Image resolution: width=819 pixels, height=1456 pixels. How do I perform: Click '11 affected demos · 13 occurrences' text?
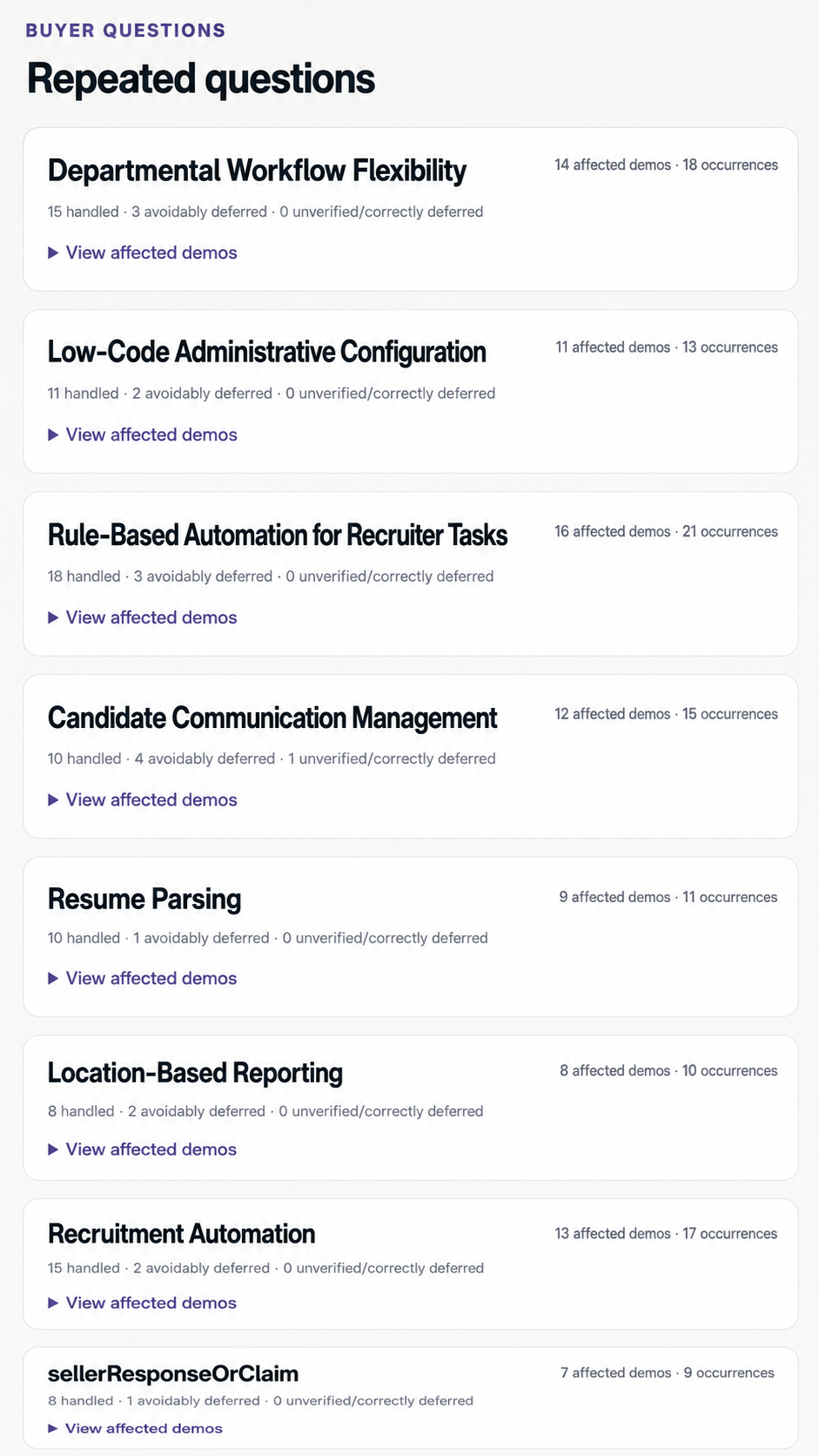[x=667, y=347]
